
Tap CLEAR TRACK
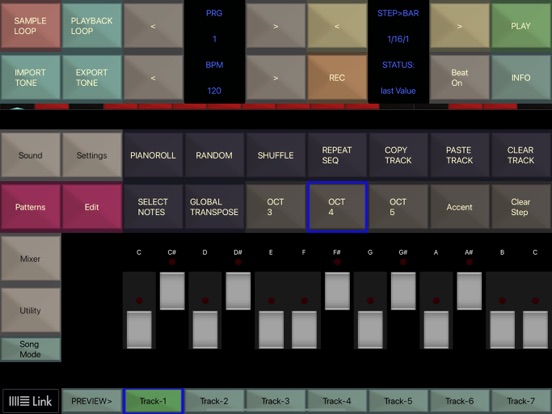(x=521, y=155)
